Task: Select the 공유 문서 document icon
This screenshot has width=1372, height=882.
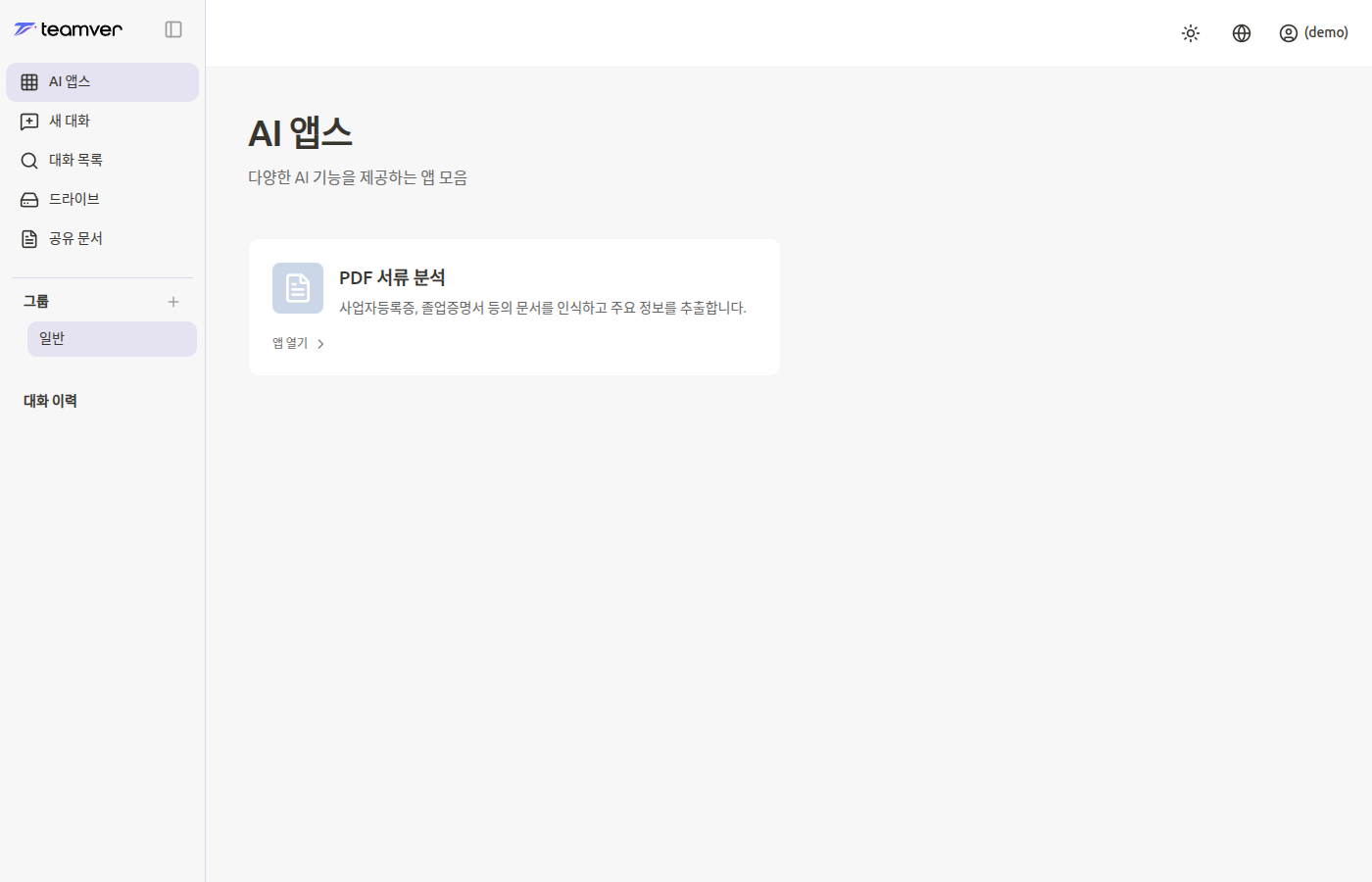Action: point(28,238)
